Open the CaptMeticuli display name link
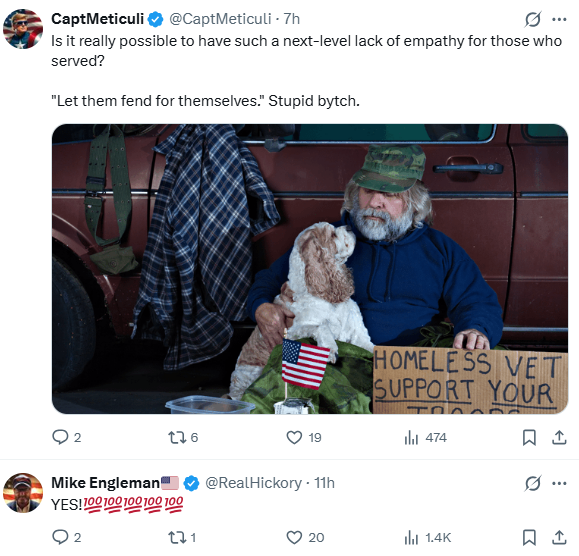 pyautogui.click(x=97, y=19)
